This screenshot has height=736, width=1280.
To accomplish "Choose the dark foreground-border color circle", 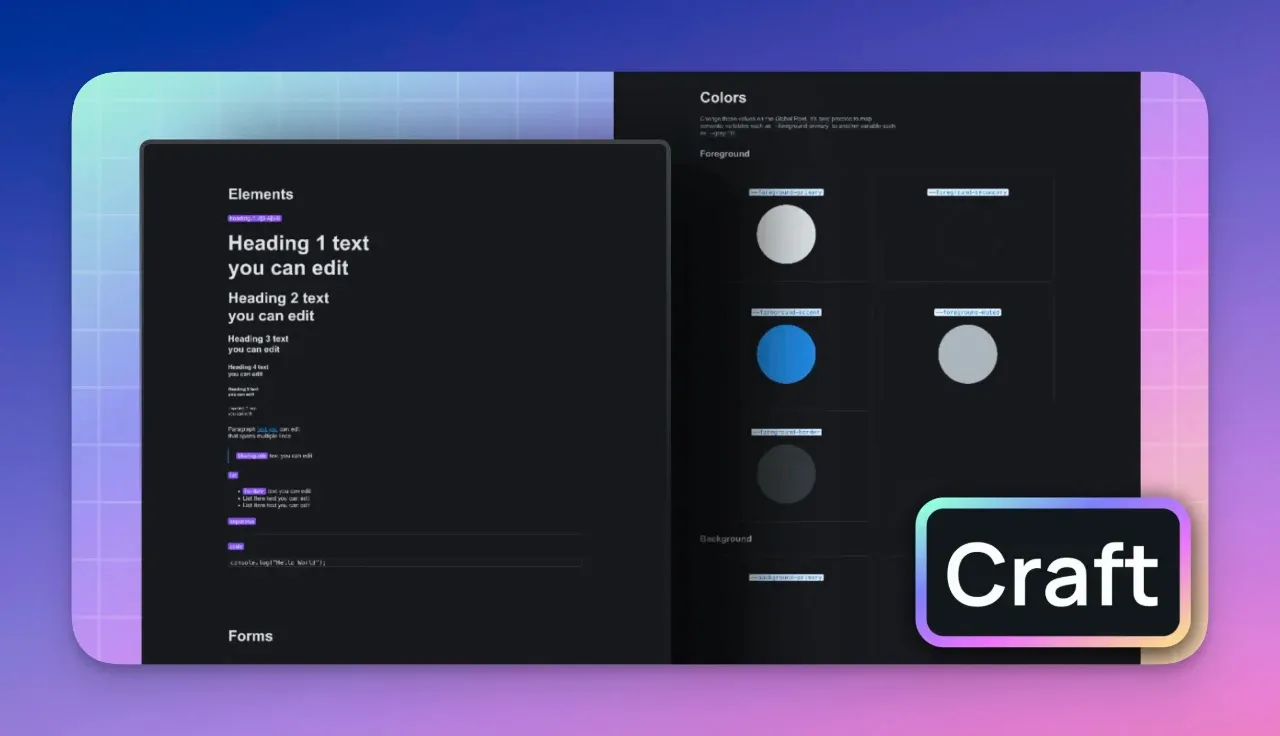I will pyautogui.click(x=786, y=474).
